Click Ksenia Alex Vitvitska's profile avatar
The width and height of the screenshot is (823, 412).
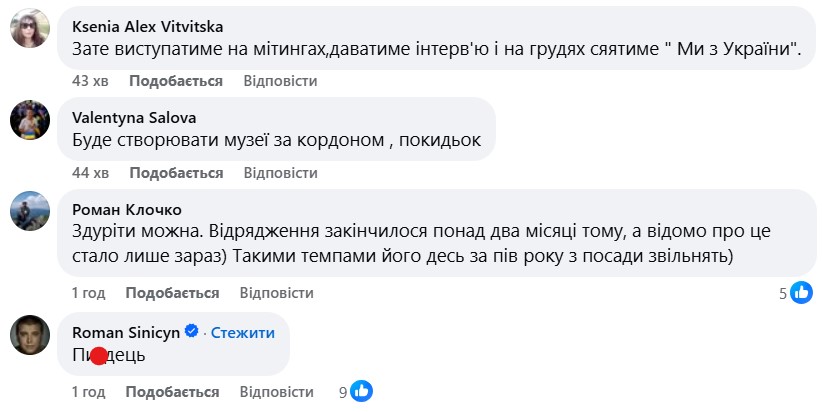31,28
